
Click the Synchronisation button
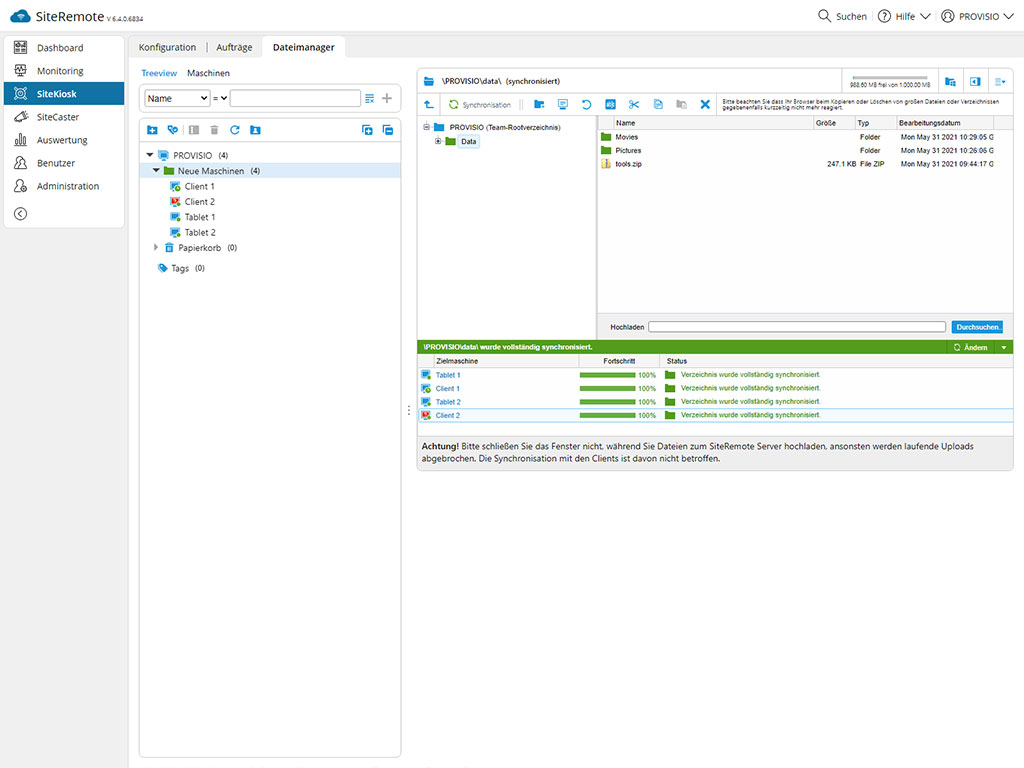click(479, 104)
